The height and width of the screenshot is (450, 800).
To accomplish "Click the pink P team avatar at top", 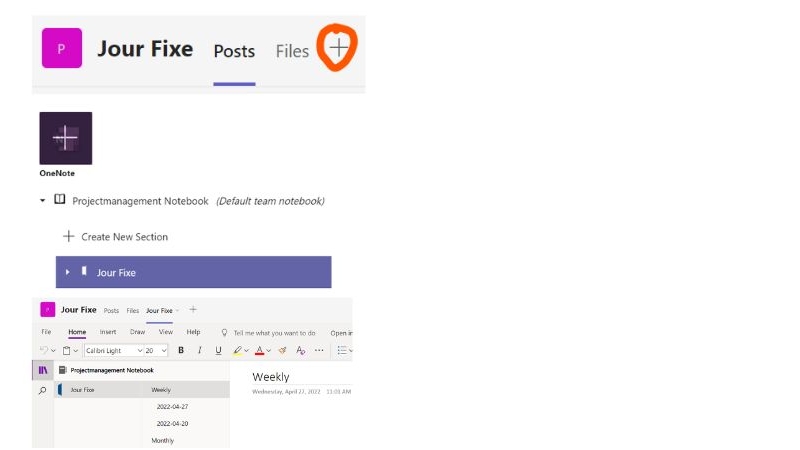I will [61, 48].
